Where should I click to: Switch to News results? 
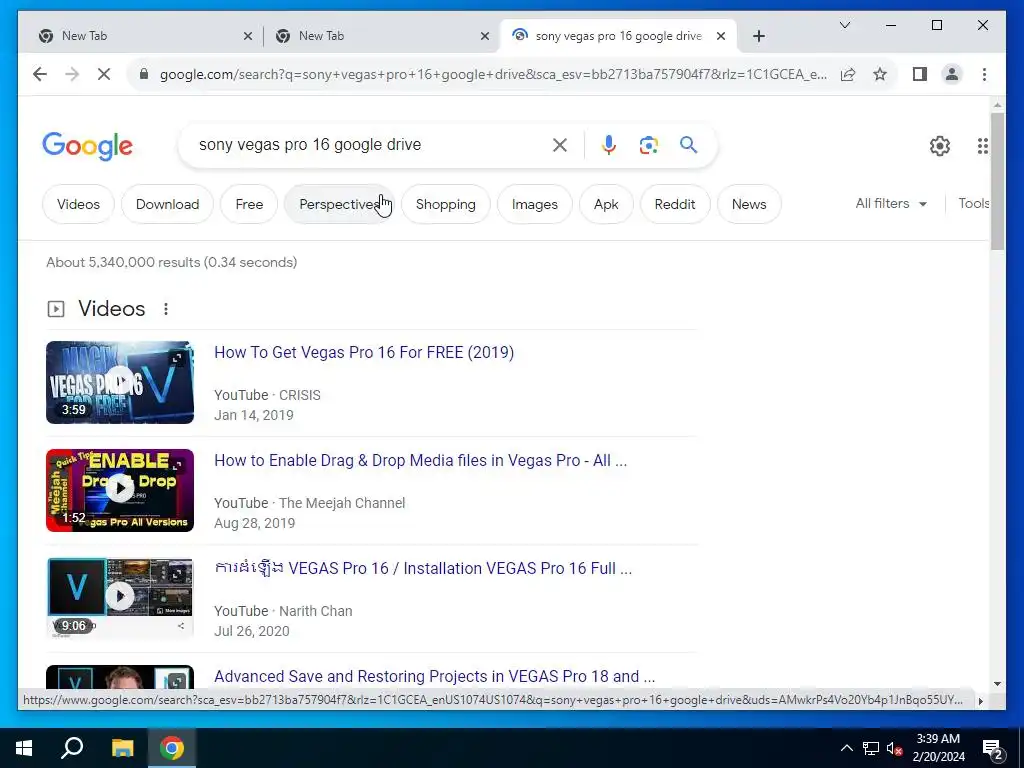(x=748, y=204)
